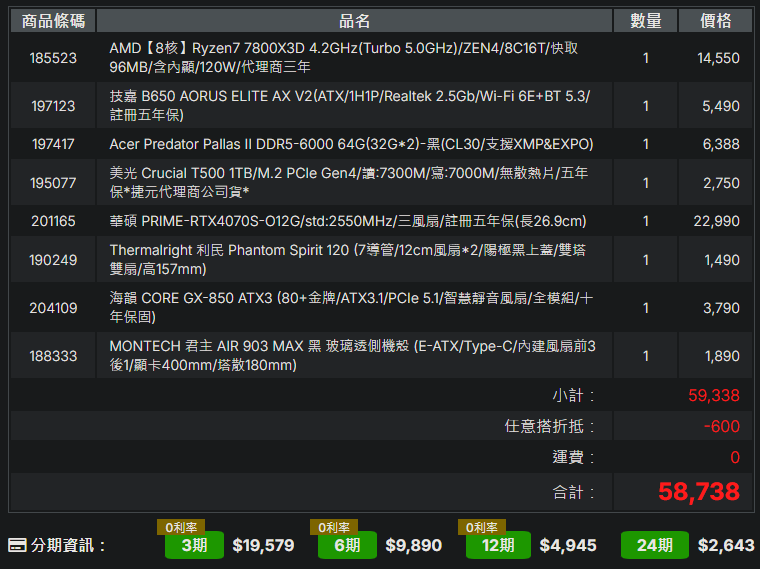Click the price 14,550

pyautogui.click(x=718, y=58)
